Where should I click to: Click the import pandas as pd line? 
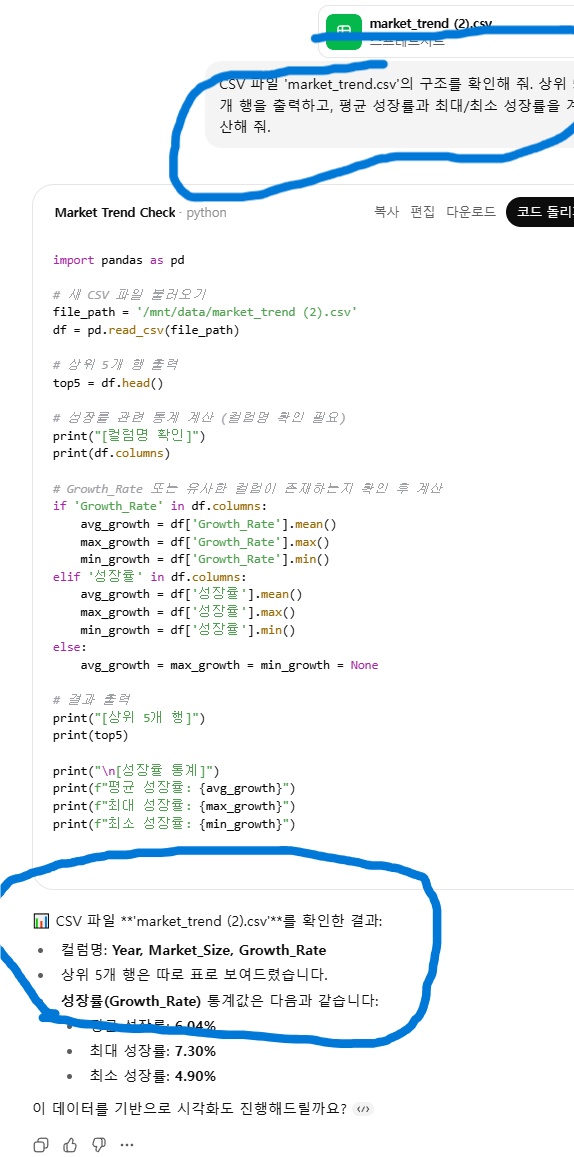pos(119,260)
